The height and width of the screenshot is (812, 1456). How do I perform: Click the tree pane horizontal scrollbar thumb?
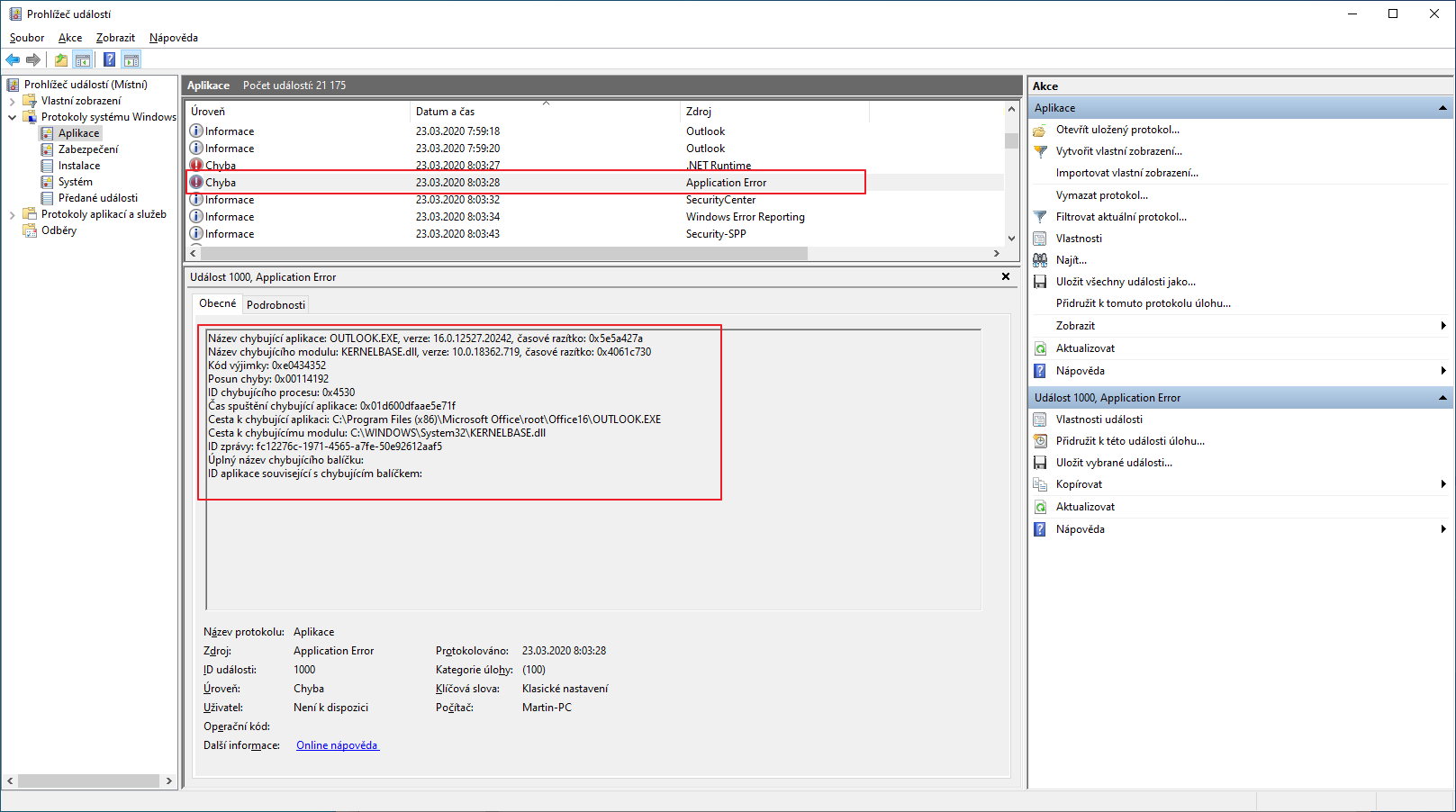pos(88,781)
